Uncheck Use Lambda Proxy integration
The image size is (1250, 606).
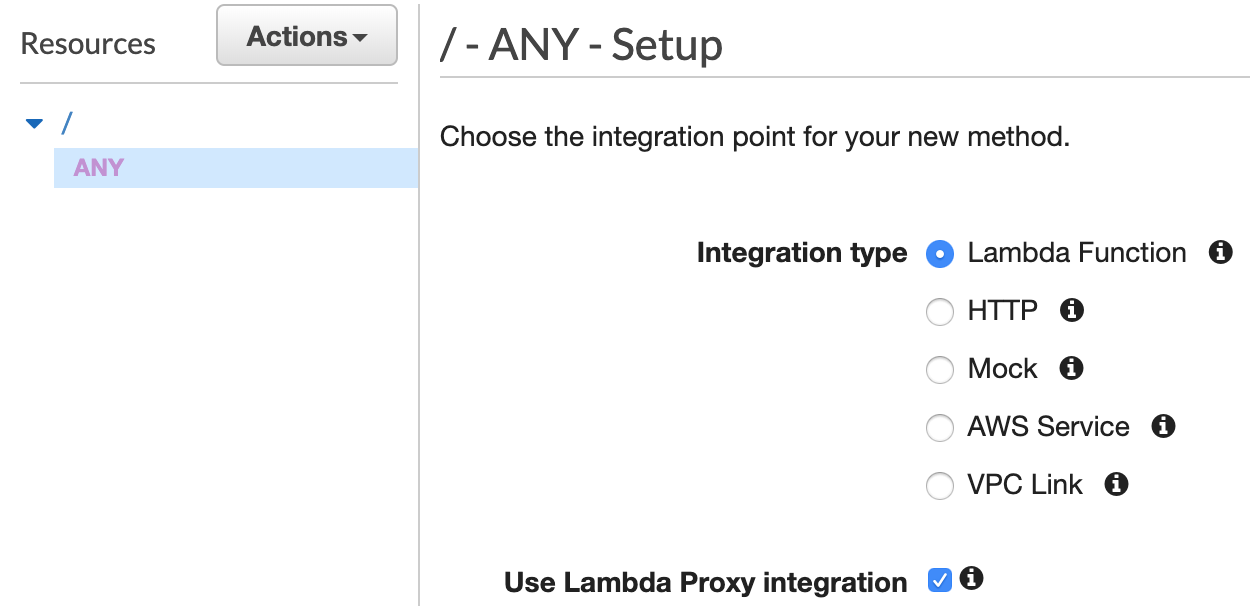click(x=938, y=578)
